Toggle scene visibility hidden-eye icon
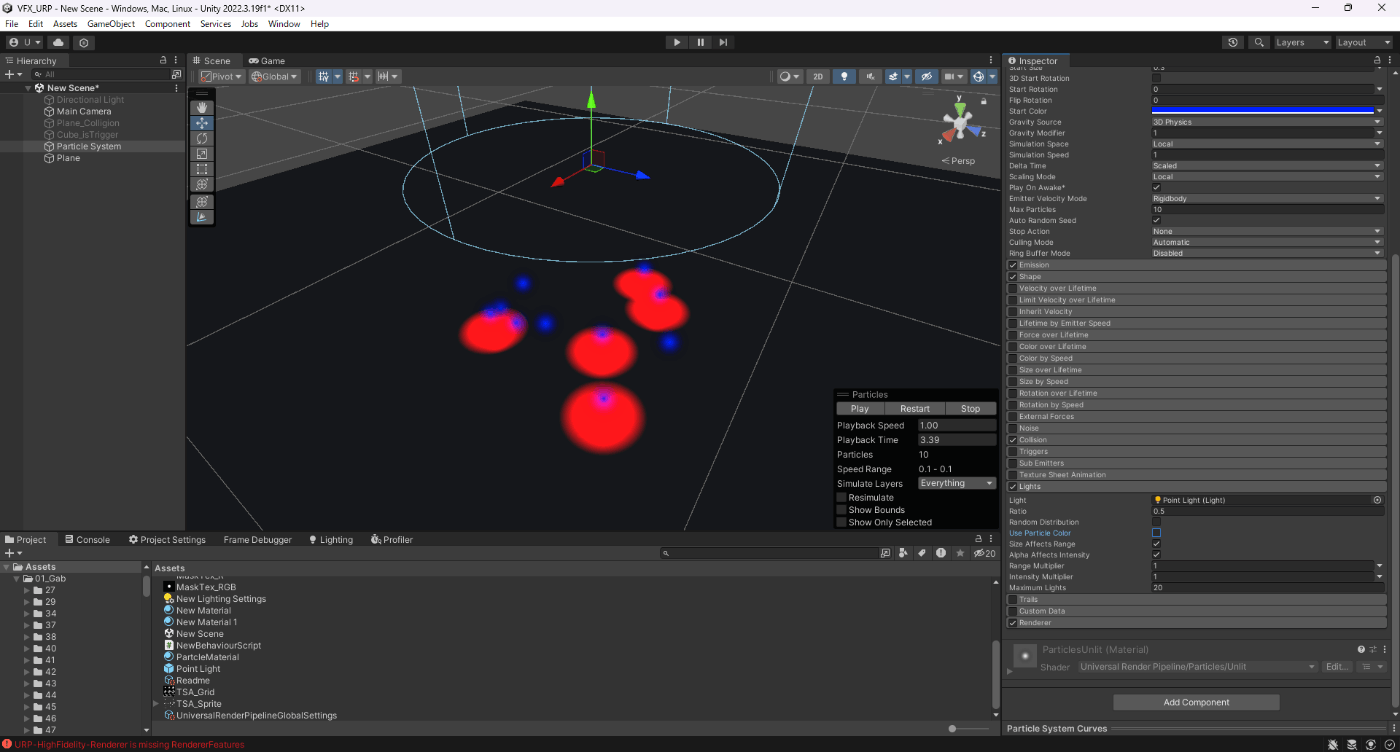The width and height of the screenshot is (1400, 752). coord(926,76)
